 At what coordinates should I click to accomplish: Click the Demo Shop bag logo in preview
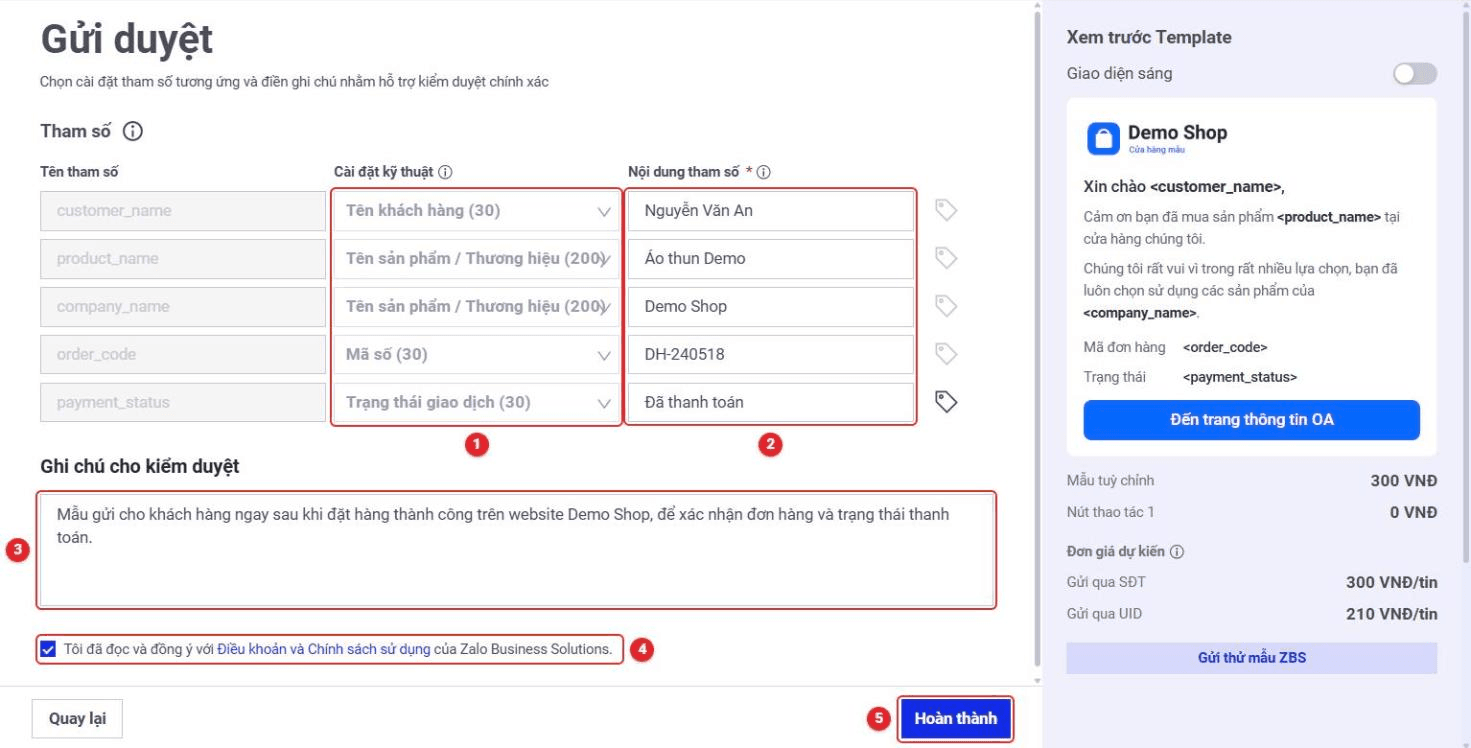[1103, 139]
